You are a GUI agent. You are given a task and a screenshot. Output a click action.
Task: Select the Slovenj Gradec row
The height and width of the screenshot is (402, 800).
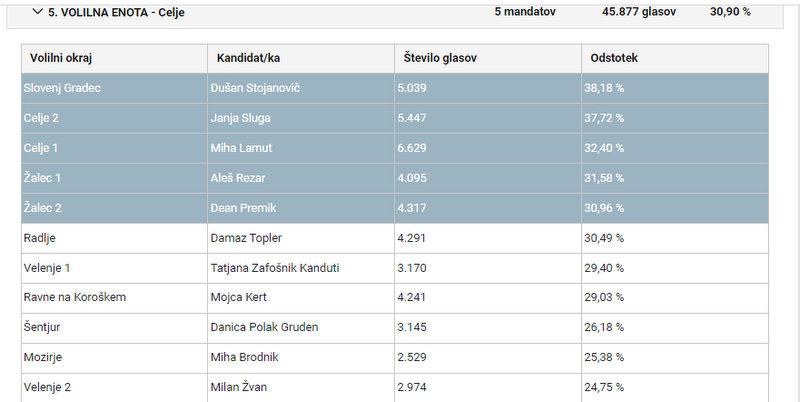62,88
